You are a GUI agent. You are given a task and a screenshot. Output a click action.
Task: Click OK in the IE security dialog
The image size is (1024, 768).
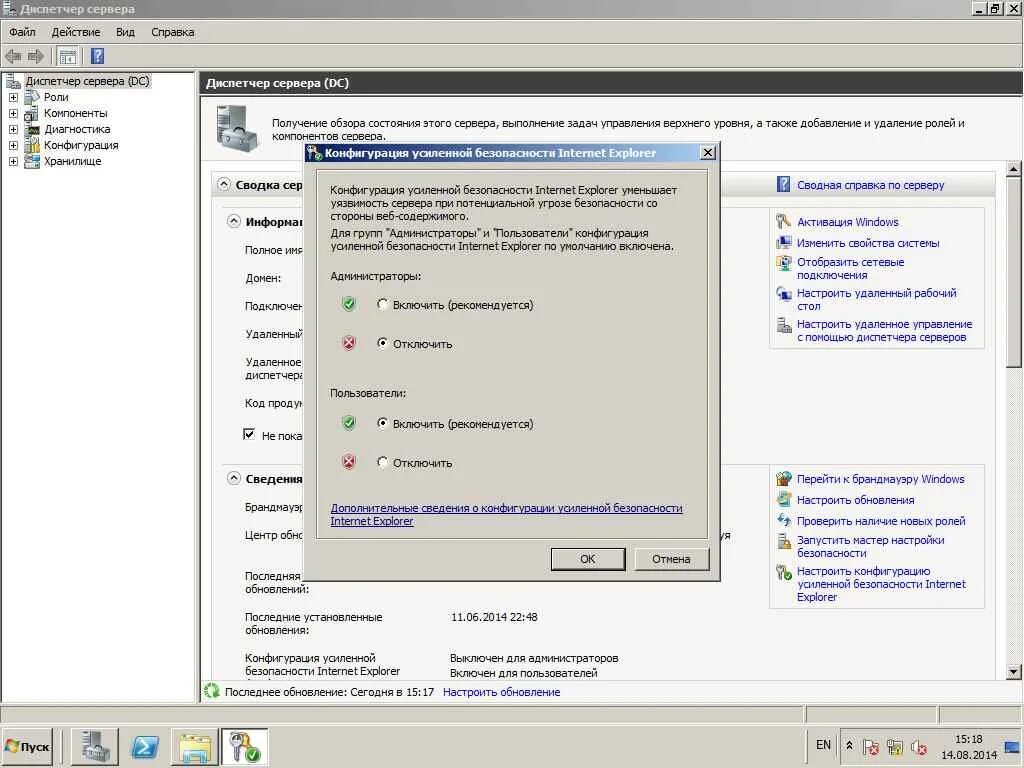pos(588,559)
